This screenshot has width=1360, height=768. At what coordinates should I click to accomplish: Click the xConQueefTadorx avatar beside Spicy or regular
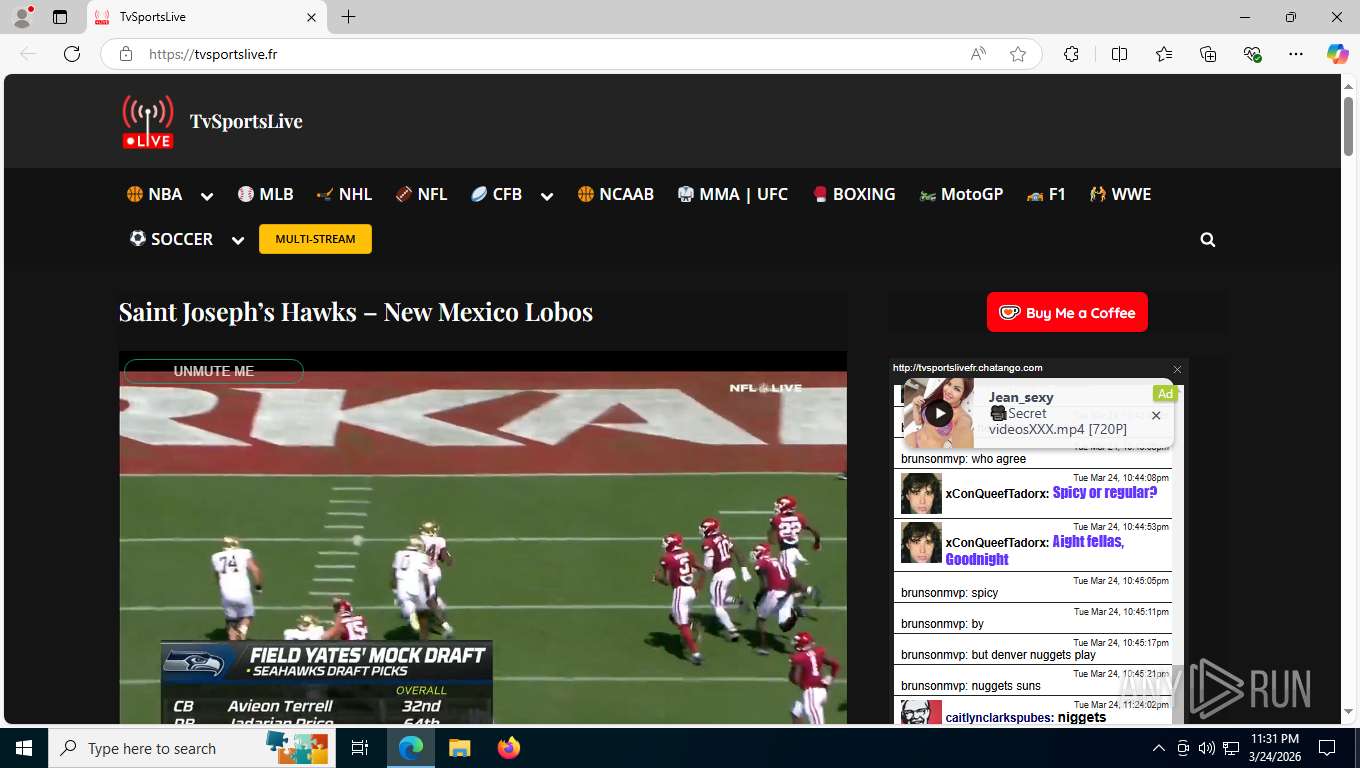coord(921,493)
